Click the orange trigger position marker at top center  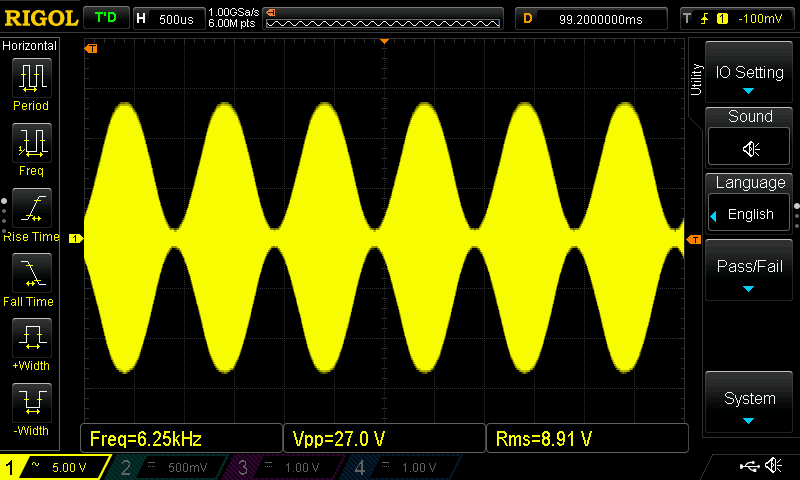385,41
